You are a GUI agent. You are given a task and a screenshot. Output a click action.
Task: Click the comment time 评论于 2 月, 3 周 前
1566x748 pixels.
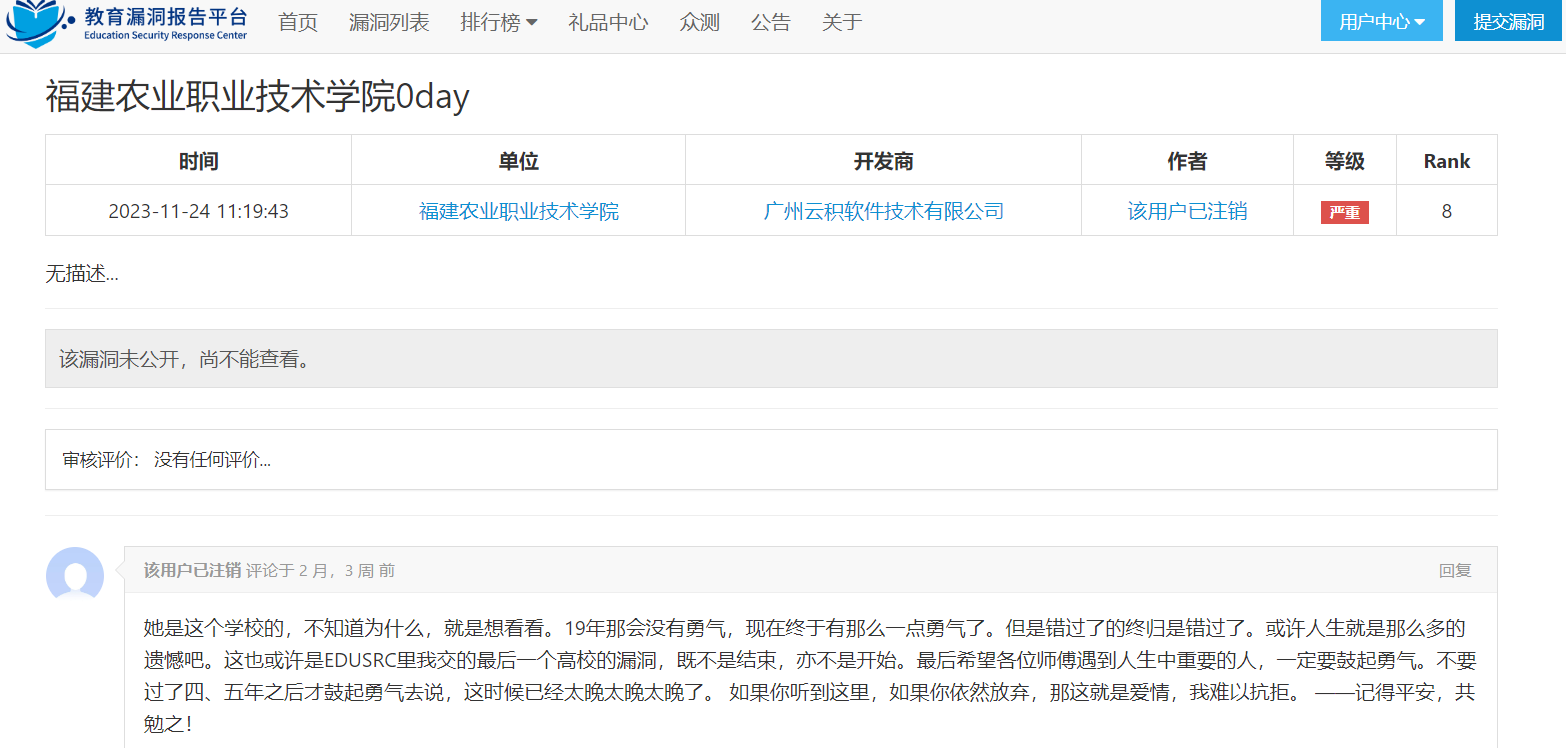(x=320, y=570)
